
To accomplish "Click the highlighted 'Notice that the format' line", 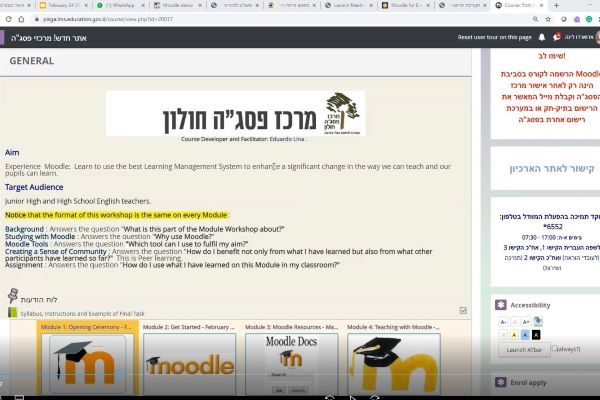I will pyautogui.click(x=116, y=215).
